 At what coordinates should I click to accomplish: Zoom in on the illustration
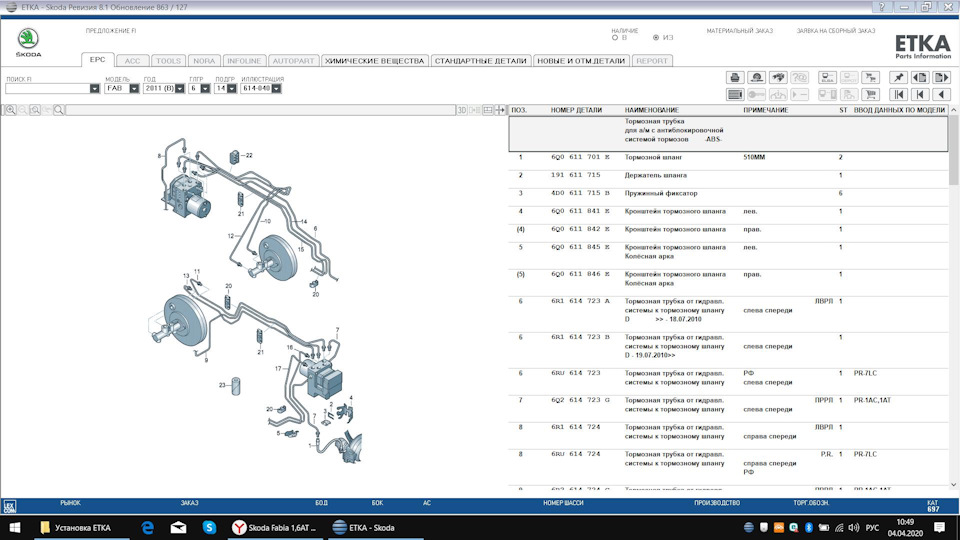click(10, 110)
